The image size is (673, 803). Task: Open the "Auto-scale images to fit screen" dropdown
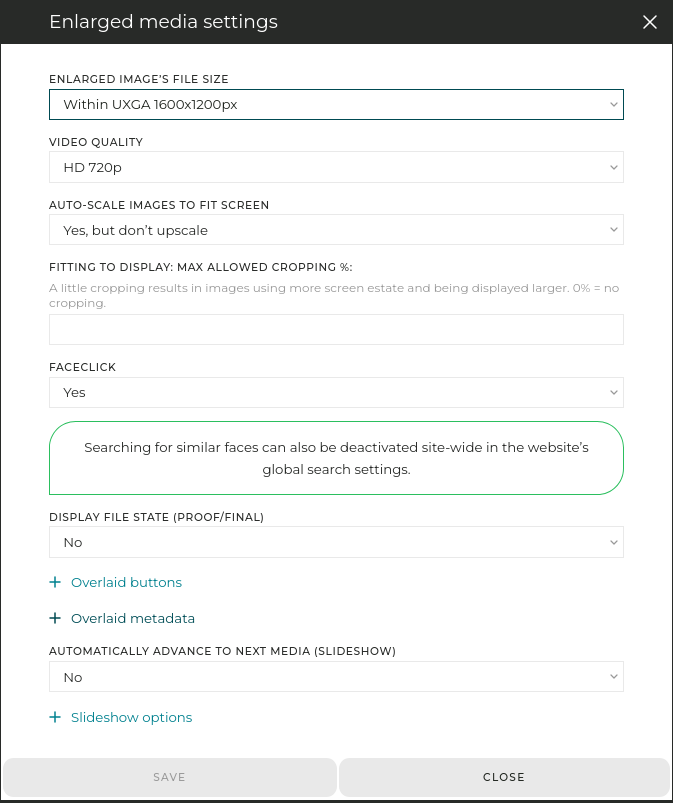click(x=336, y=229)
